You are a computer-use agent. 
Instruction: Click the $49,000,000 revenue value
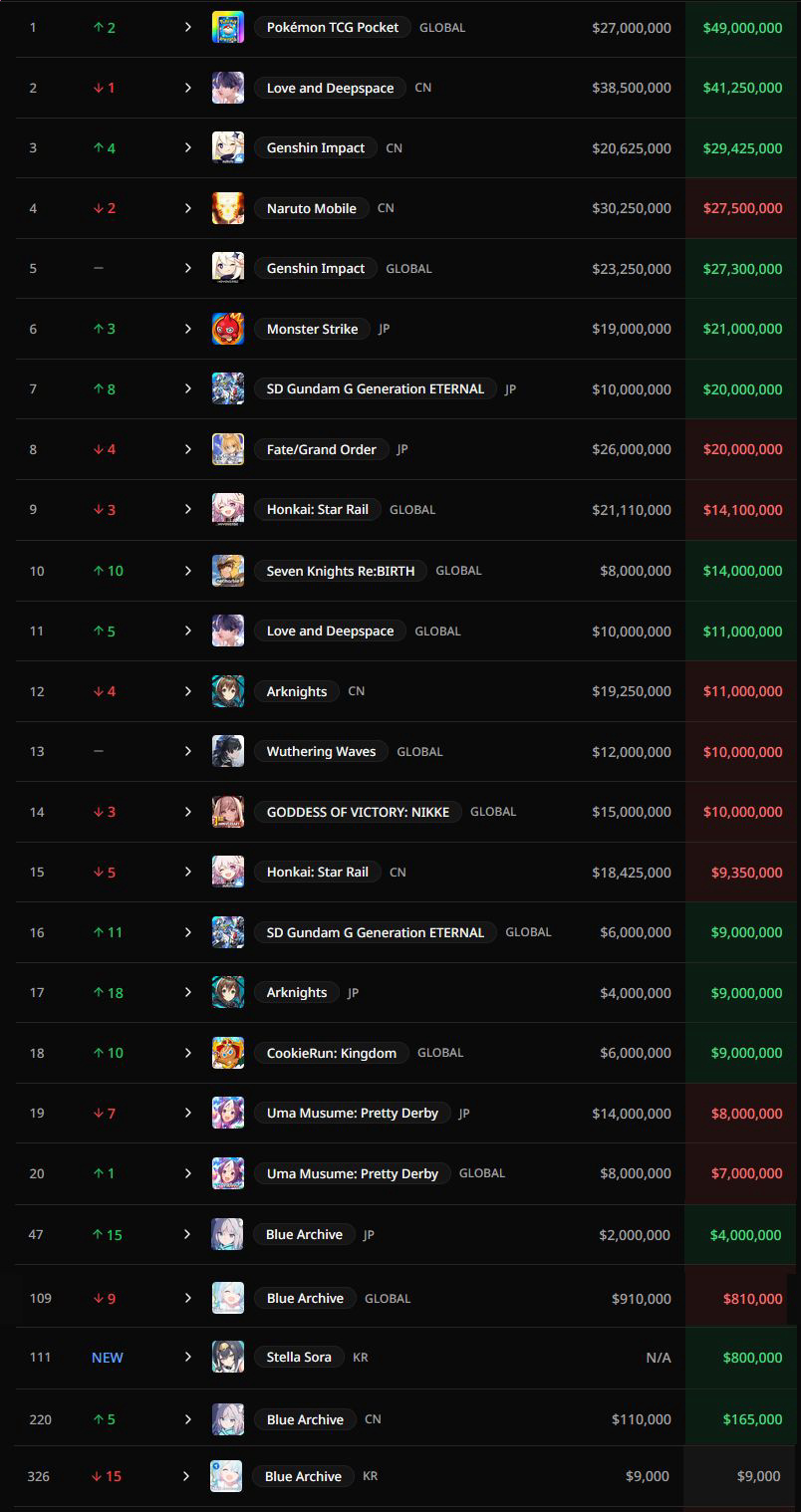(x=742, y=28)
